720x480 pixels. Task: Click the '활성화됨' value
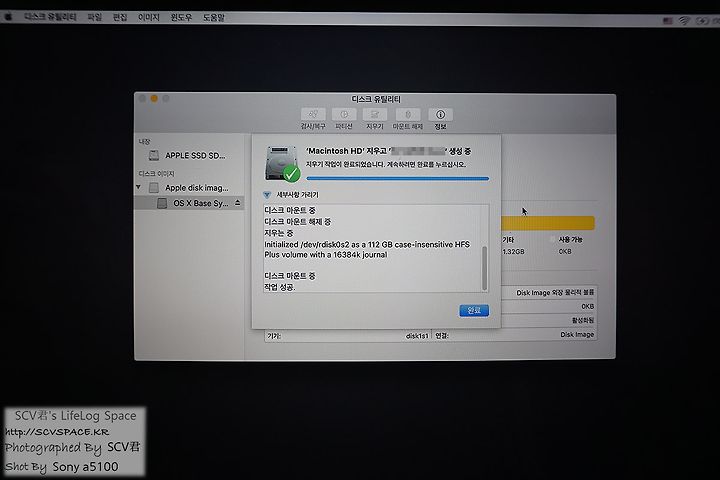point(582,320)
